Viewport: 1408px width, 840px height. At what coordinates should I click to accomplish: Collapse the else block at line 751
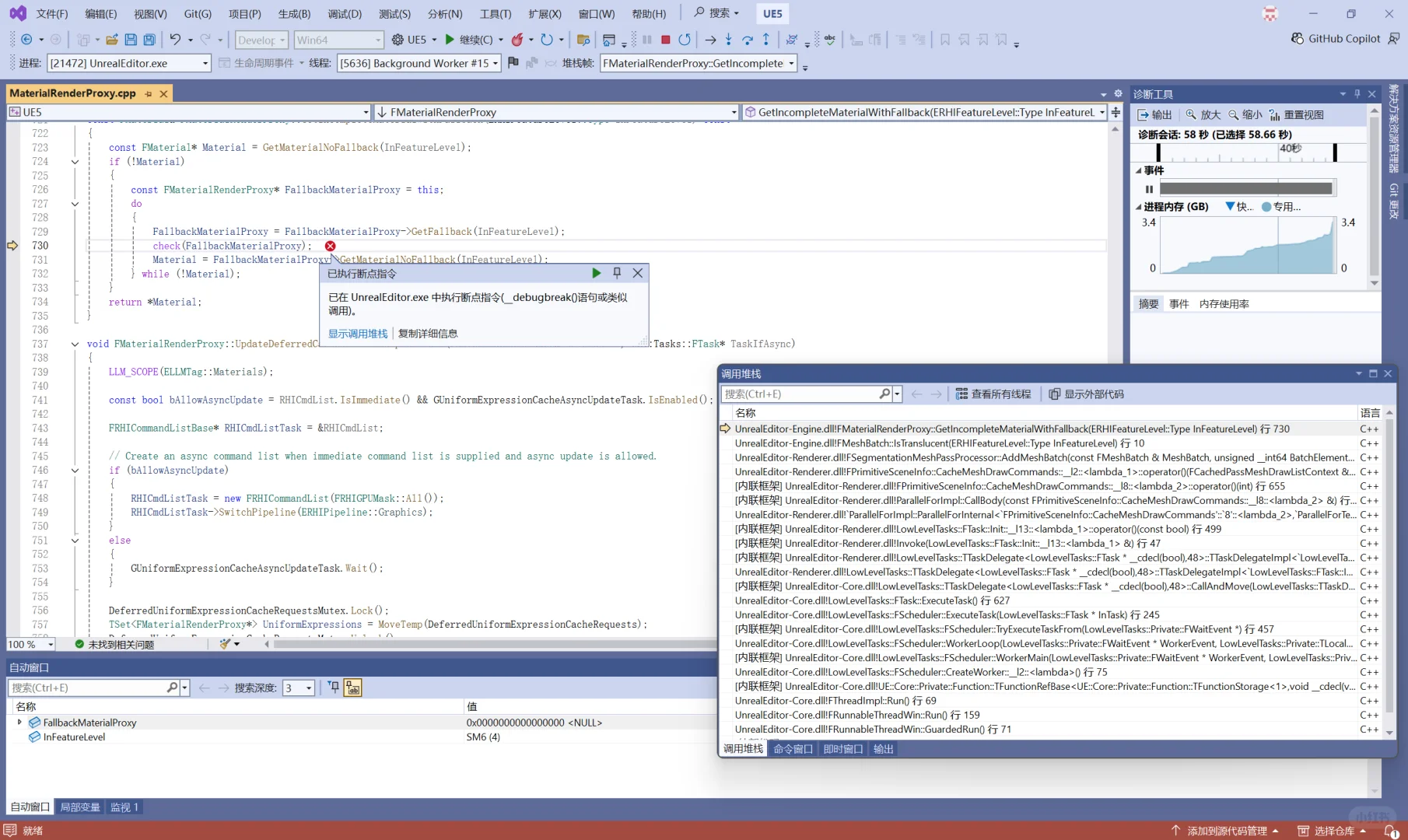pos(75,541)
